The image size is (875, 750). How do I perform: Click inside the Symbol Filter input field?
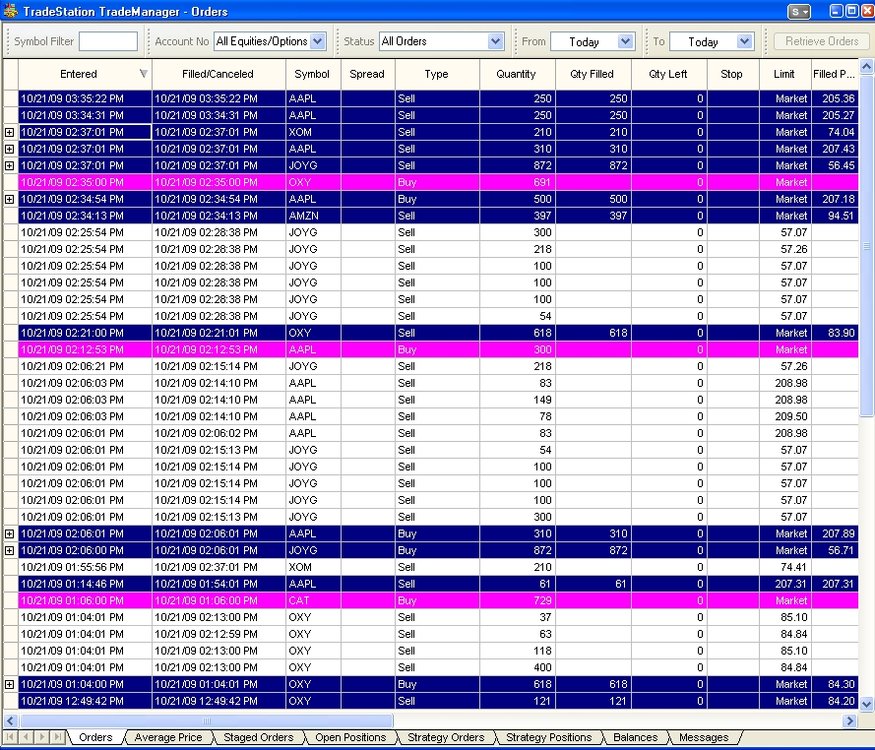(x=108, y=41)
